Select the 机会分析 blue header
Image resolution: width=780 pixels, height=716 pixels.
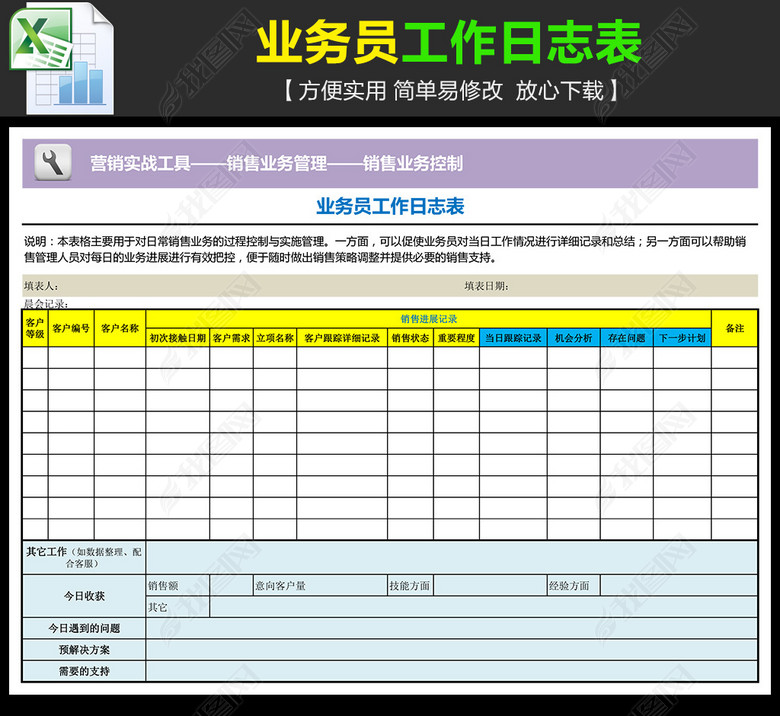574,338
